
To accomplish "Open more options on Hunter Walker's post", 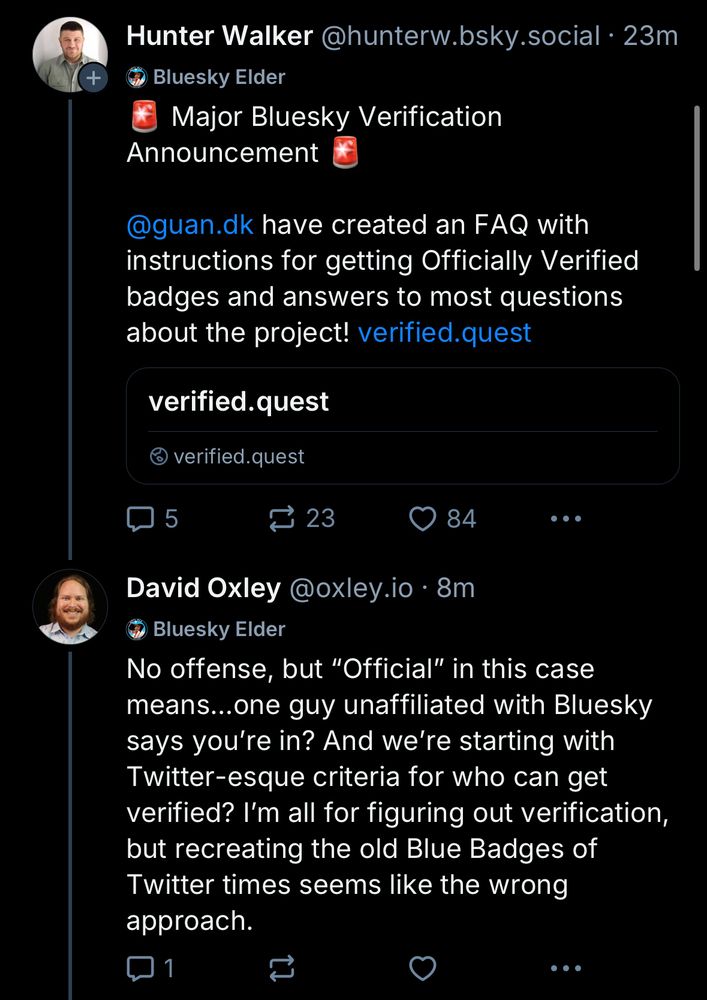I will (x=566, y=518).
